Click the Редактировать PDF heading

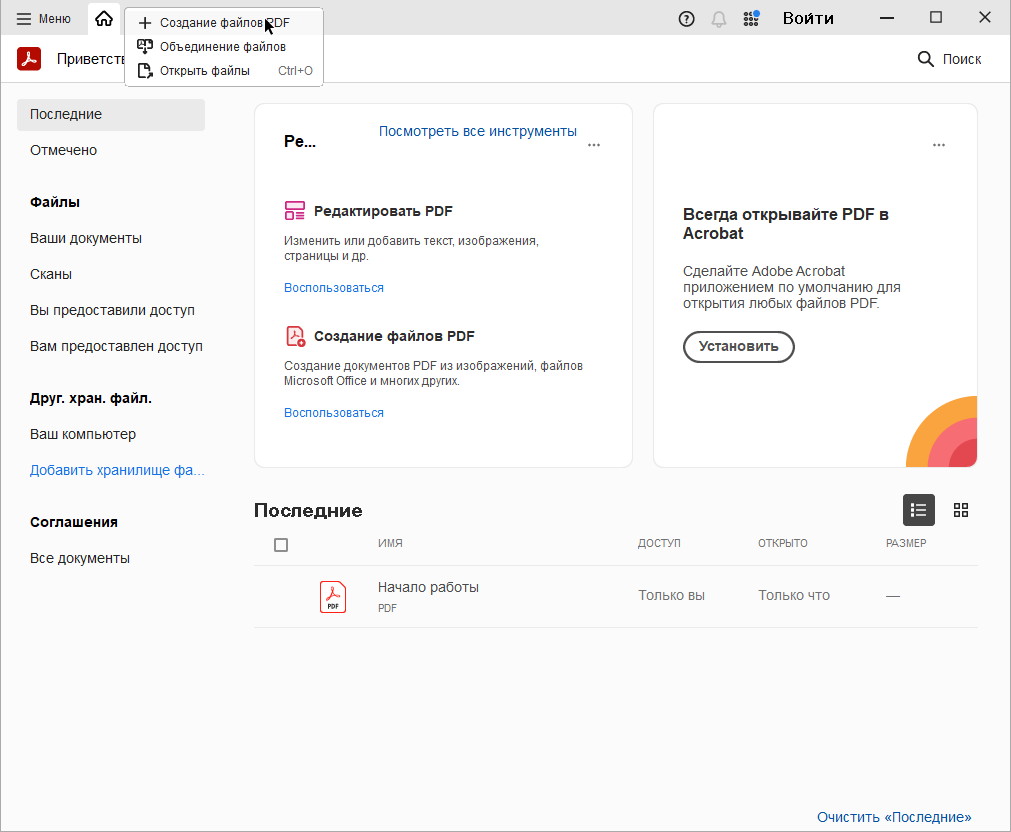pyautogui.click(x=384, y=212)
